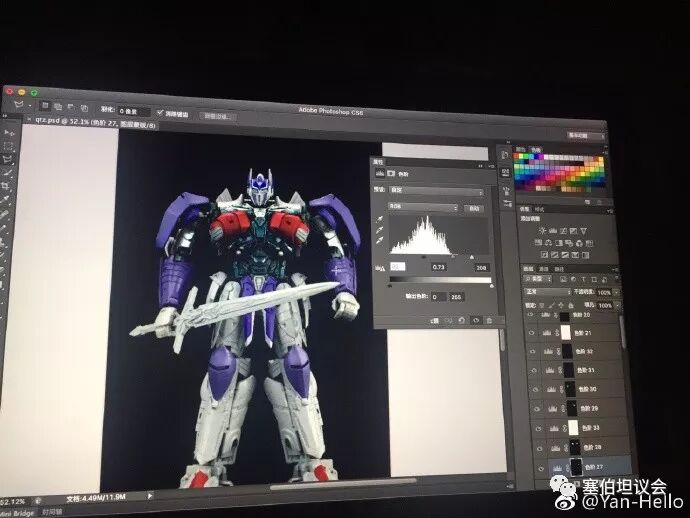Toggle adjustment visibility icon in Properties footer

click(475, 320)
